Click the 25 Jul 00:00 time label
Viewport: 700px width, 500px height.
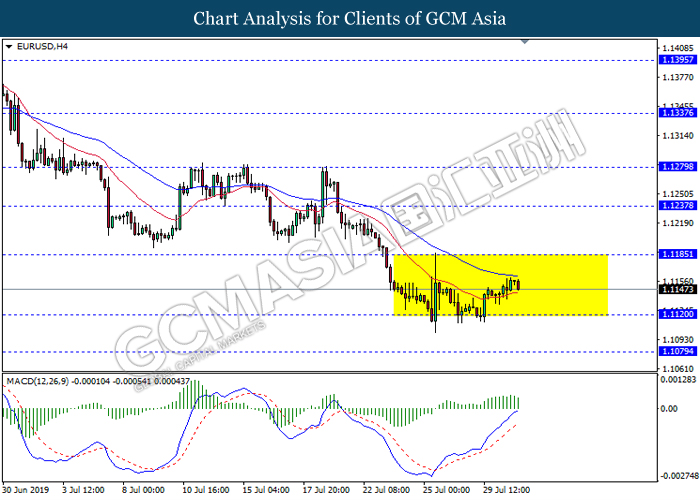(x=446, y=490)
